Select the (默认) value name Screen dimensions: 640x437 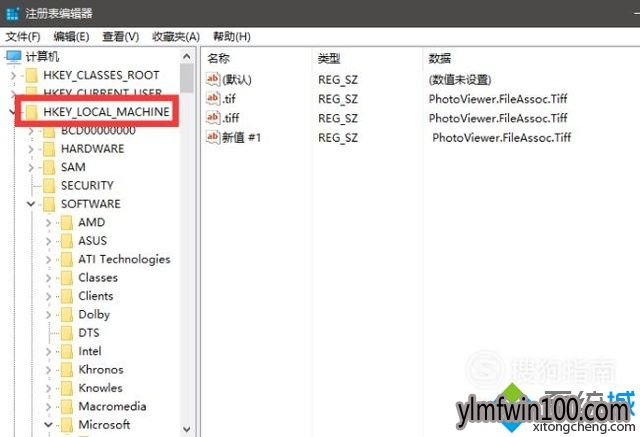point(237,79)
